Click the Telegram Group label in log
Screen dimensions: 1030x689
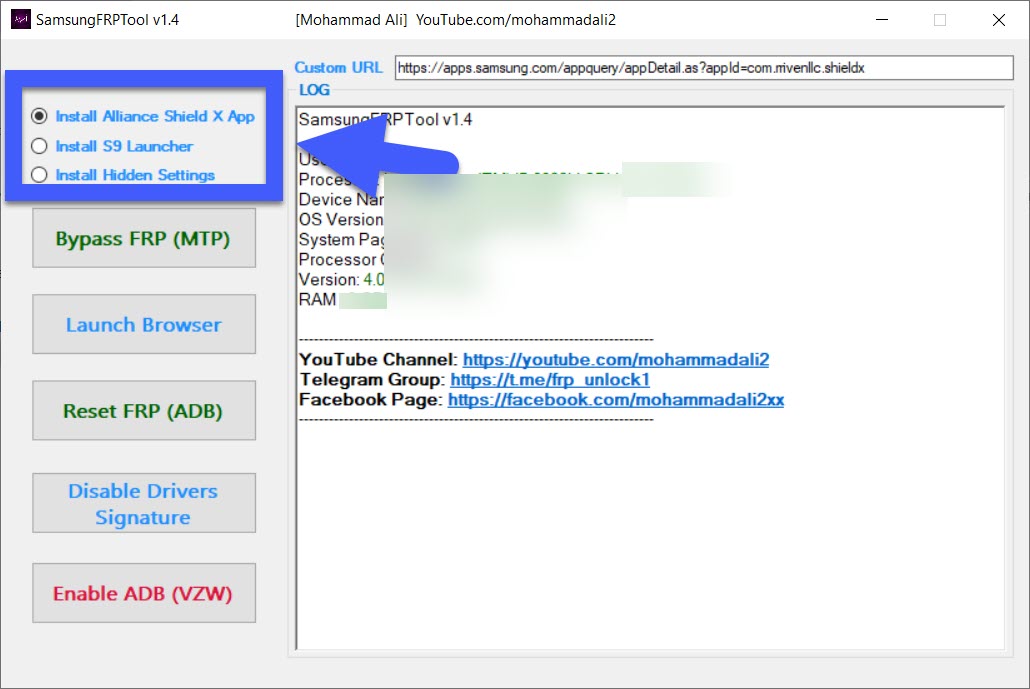coord(372,380)
